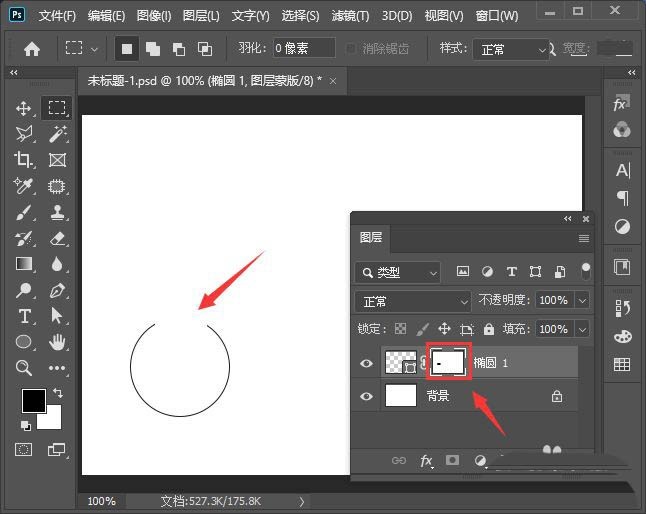Image resolution: width=646 pixels, height=514 pixels.
Task: Choose the Horizontal Type tool
Action: point(24,316)
